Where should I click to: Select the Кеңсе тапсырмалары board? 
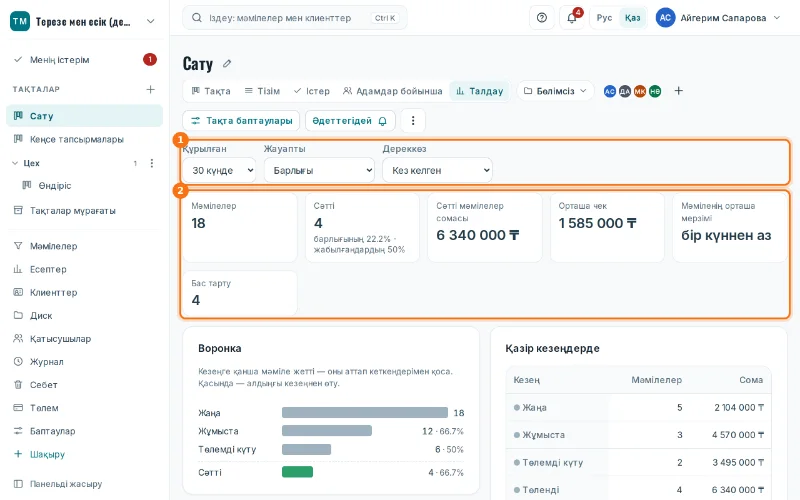pyautogui.click(x=84, y=139)
